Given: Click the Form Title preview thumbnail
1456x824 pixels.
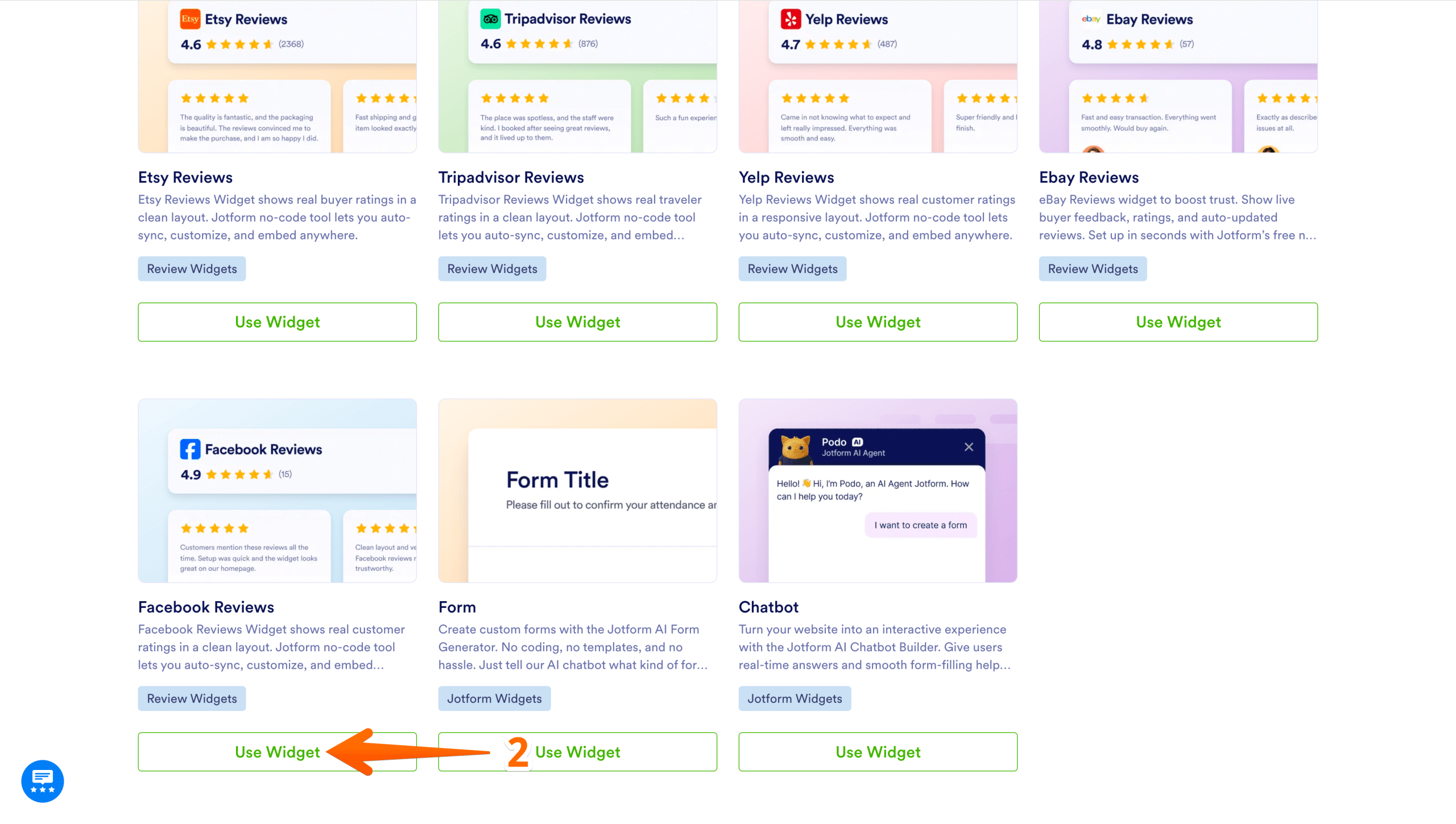Looking at the screenshot, I should (577, 491).
